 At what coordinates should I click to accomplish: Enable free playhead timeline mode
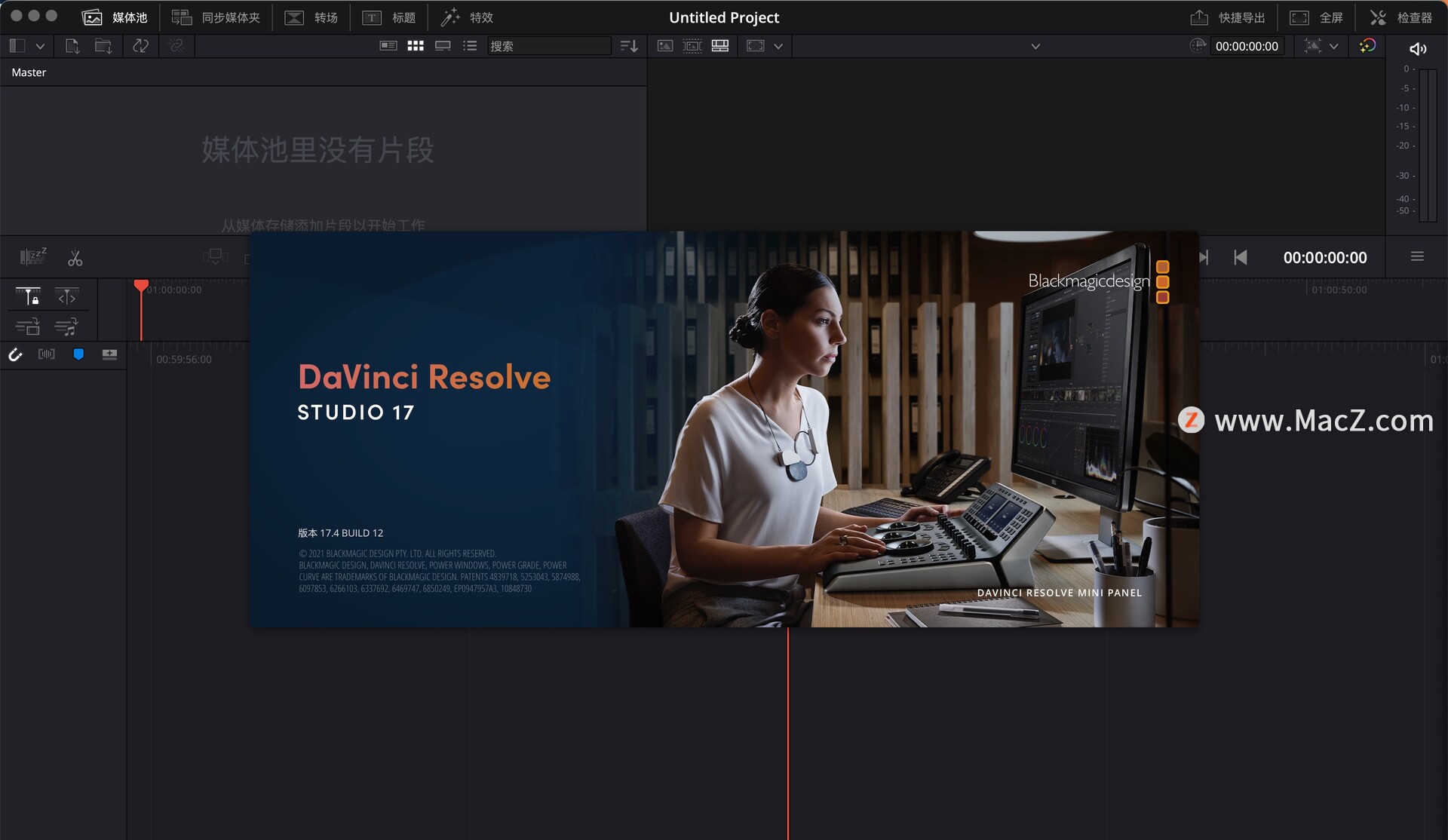67,296
